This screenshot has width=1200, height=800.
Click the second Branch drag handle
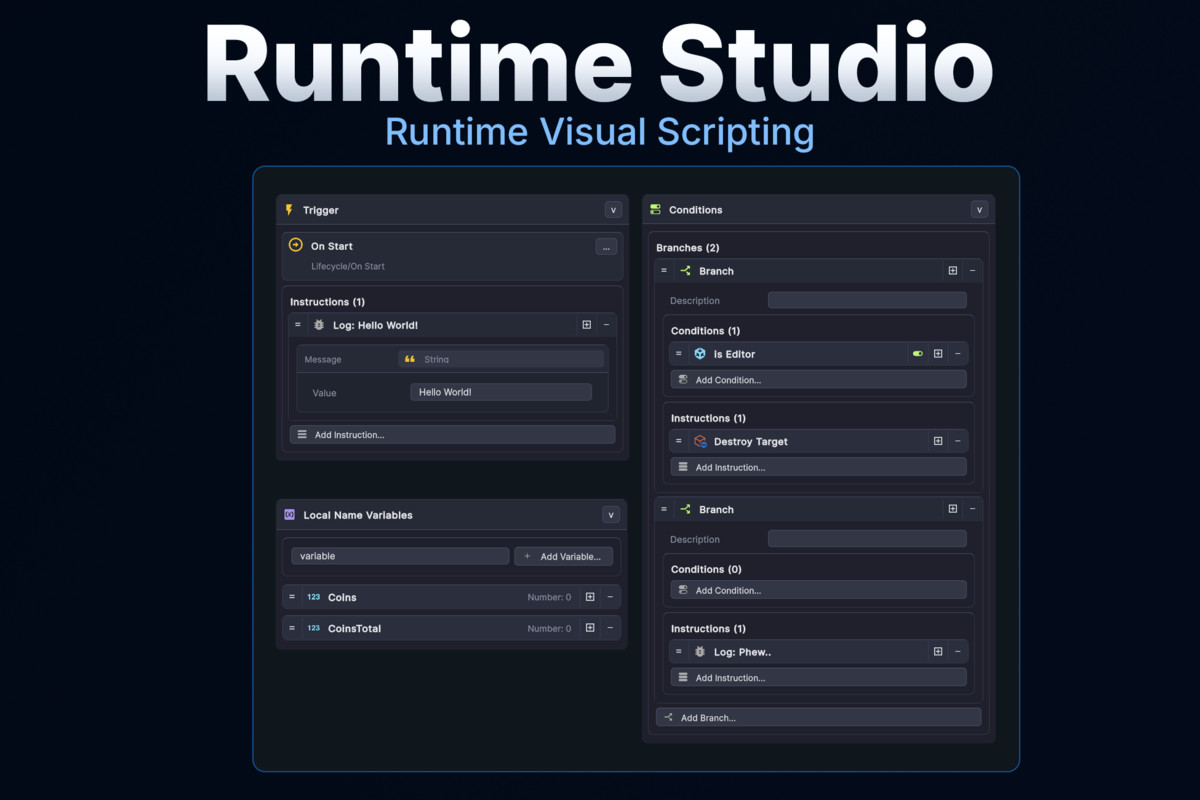click(x=664, y=509)
